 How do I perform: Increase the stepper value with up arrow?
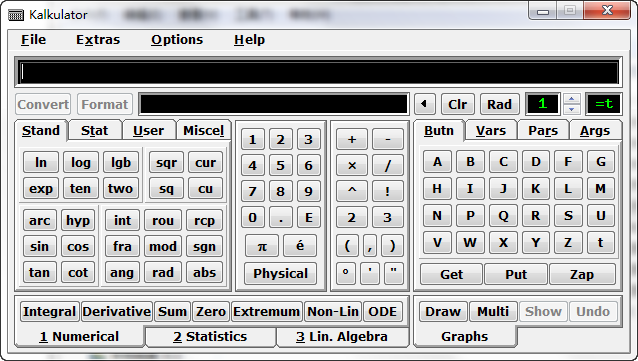click(x=571, y=99)
